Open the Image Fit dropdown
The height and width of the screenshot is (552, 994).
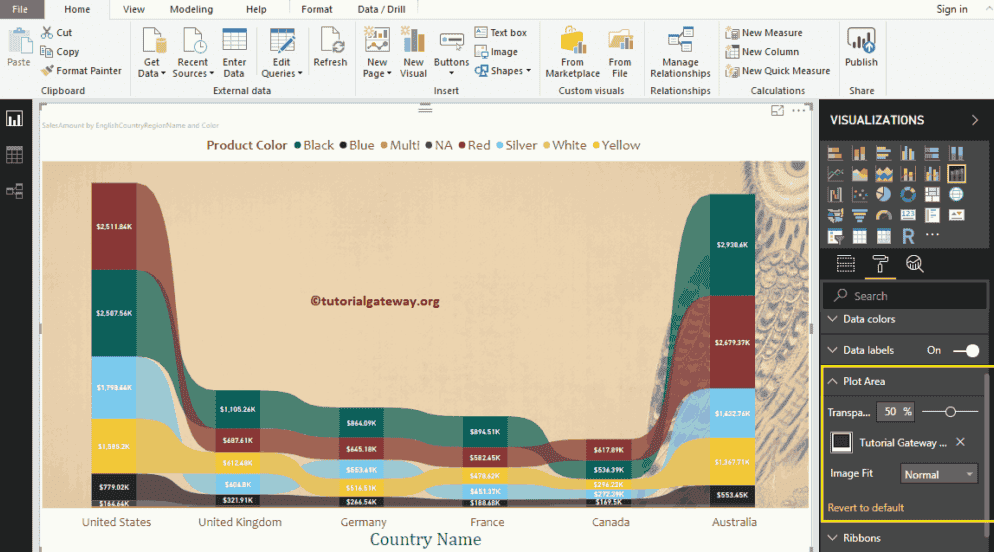pos(939,474)
